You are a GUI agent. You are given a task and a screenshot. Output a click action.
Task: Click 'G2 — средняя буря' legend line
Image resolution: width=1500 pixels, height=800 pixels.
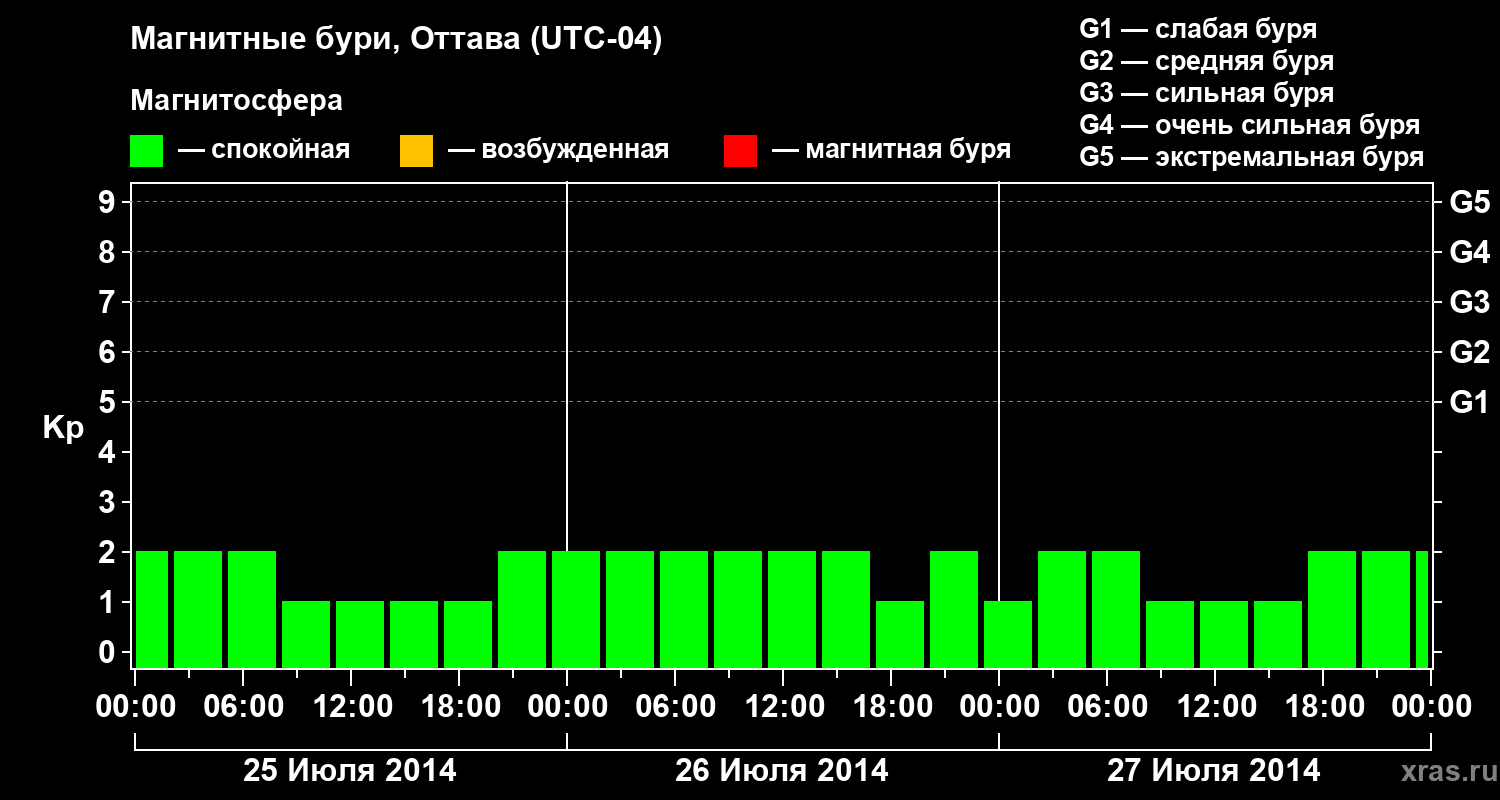click(x=1207, y=61)
